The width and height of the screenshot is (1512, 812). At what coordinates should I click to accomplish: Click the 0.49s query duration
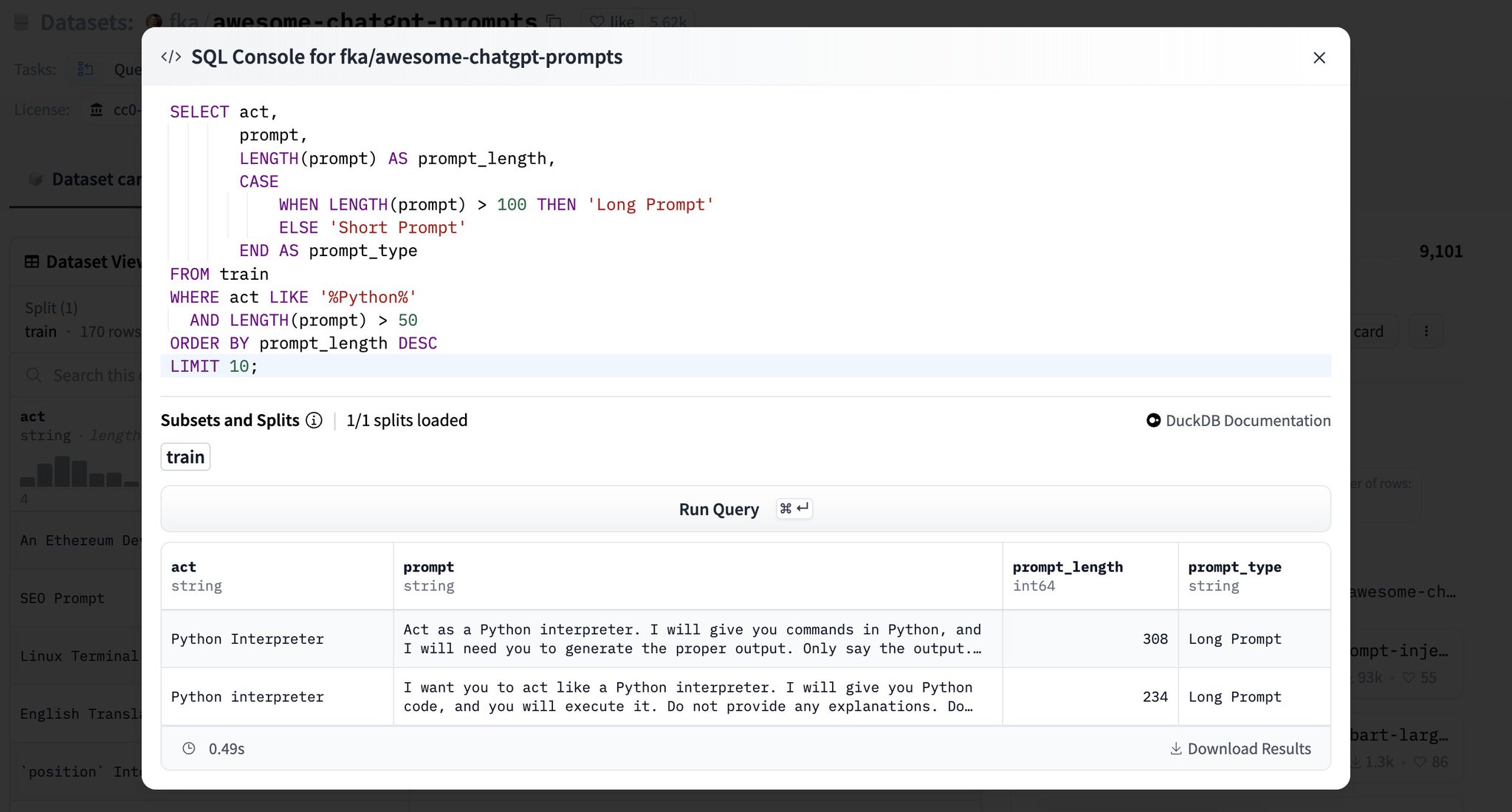click(x=227, y=749)
